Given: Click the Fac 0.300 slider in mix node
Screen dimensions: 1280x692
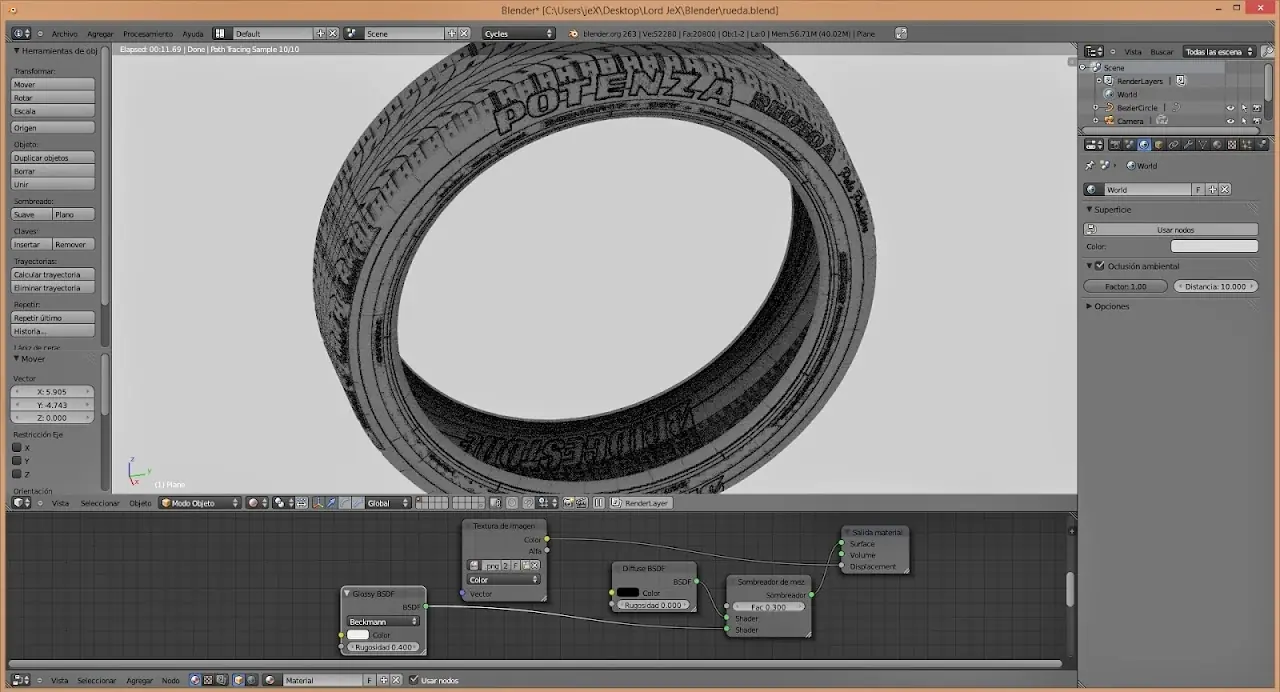Looking at the screenshot, I should pyautogui.click(x=768, y=607).
